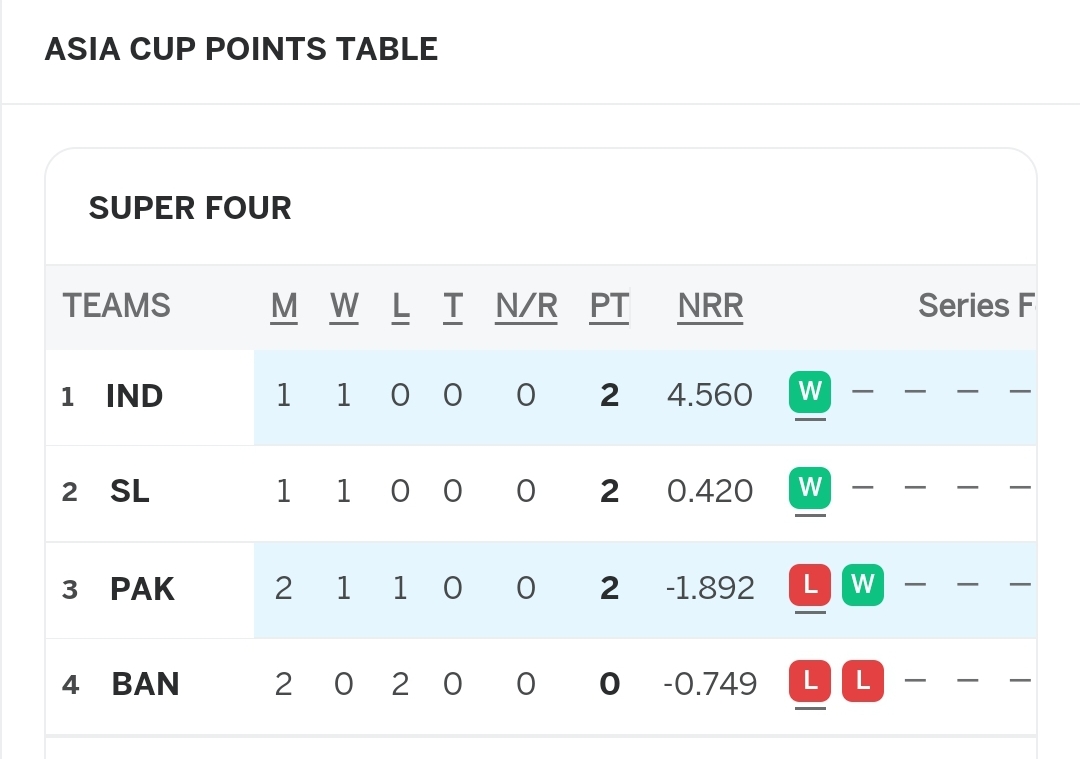Click the W wins column header
Viewport: 1080px width, 759px height.
(x=344, y=306)
